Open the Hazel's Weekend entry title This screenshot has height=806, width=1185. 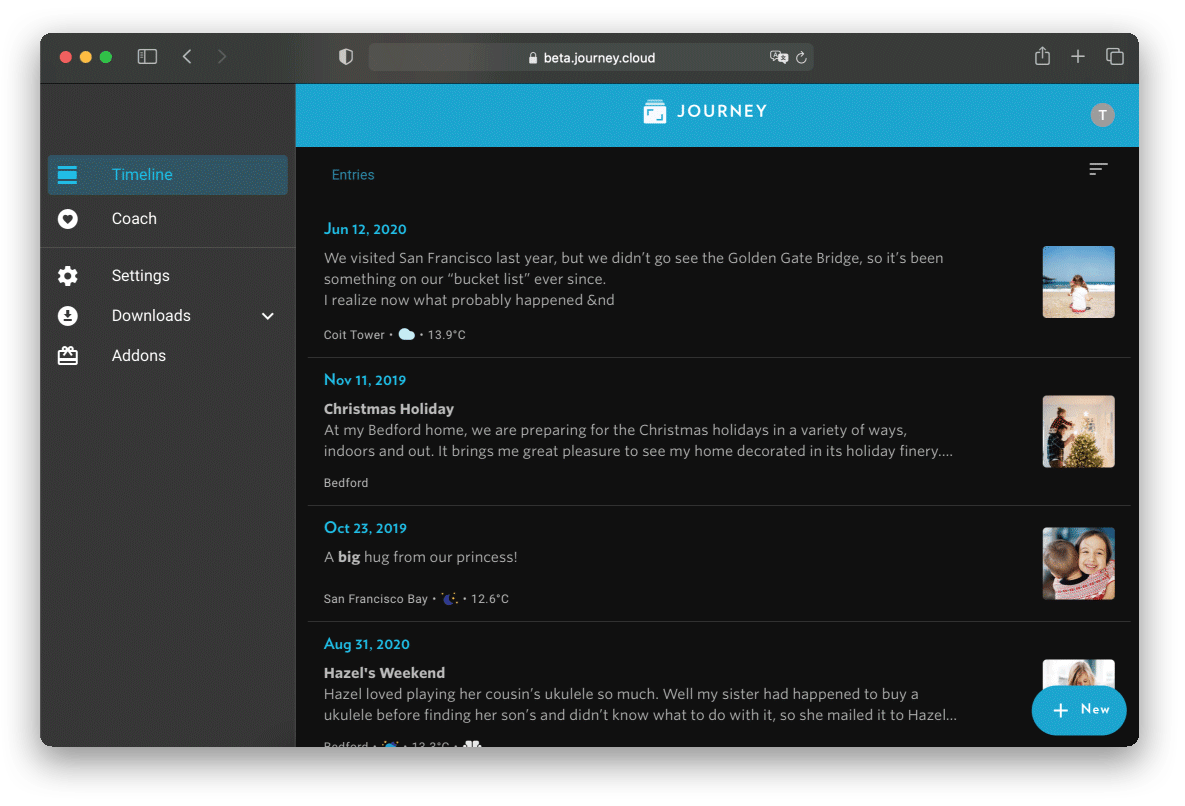(384, 672)
